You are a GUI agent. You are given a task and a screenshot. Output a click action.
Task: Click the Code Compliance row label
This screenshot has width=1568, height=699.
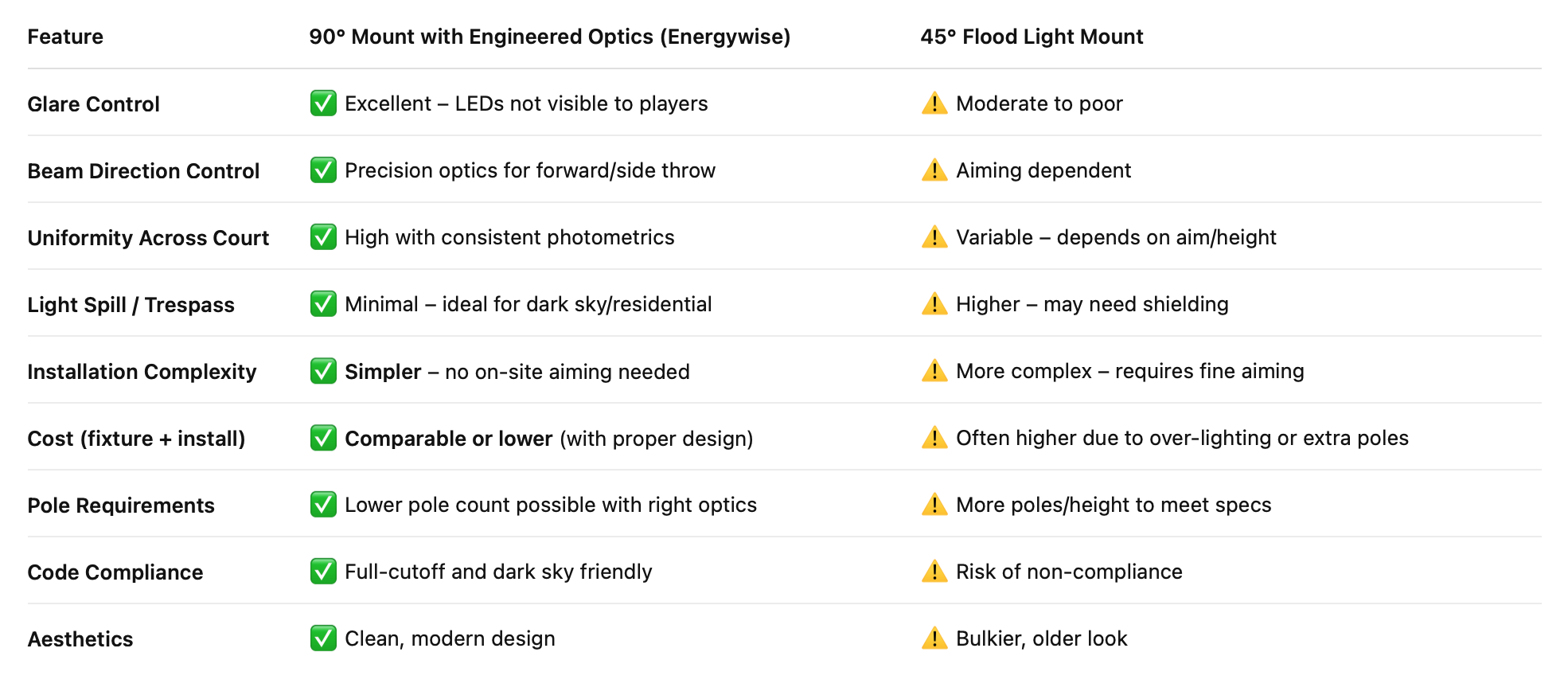coord(115,572)
